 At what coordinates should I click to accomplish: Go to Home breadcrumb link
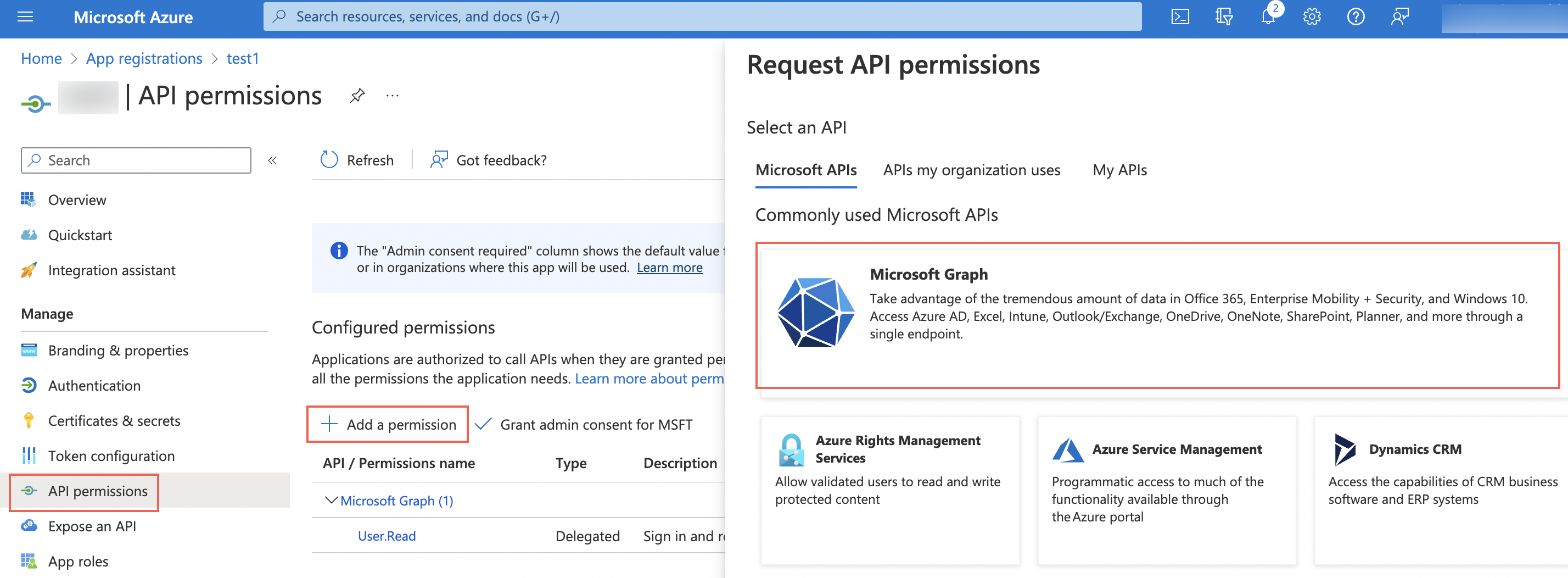click(x=41, y=58)
